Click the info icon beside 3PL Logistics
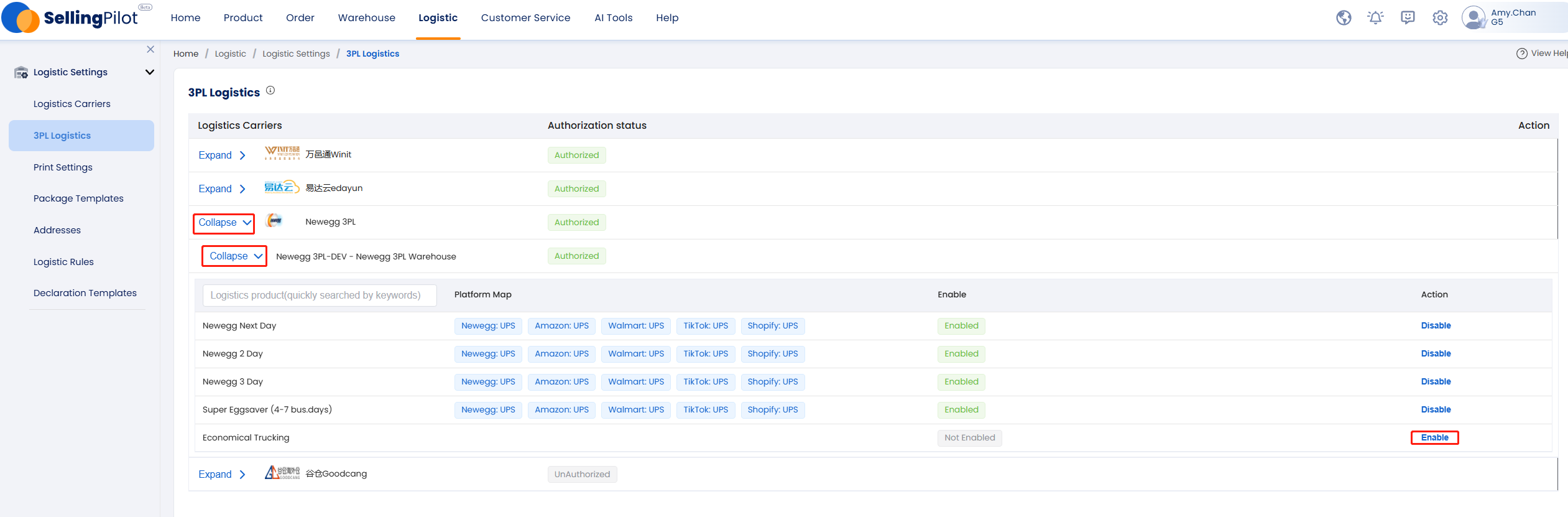1568x517 pixels. point(270,90)
